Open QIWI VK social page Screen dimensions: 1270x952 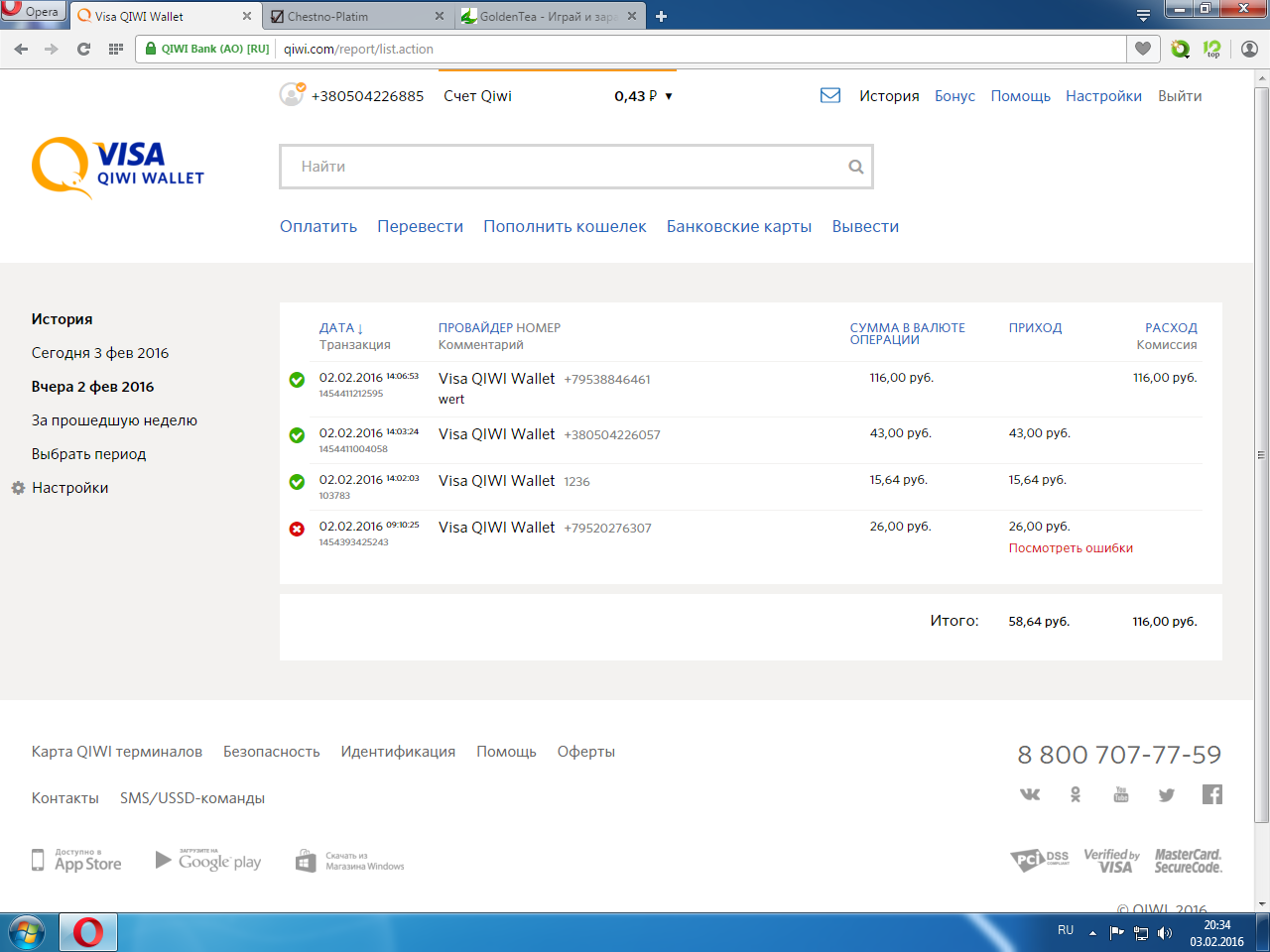tap(1030, 794)
